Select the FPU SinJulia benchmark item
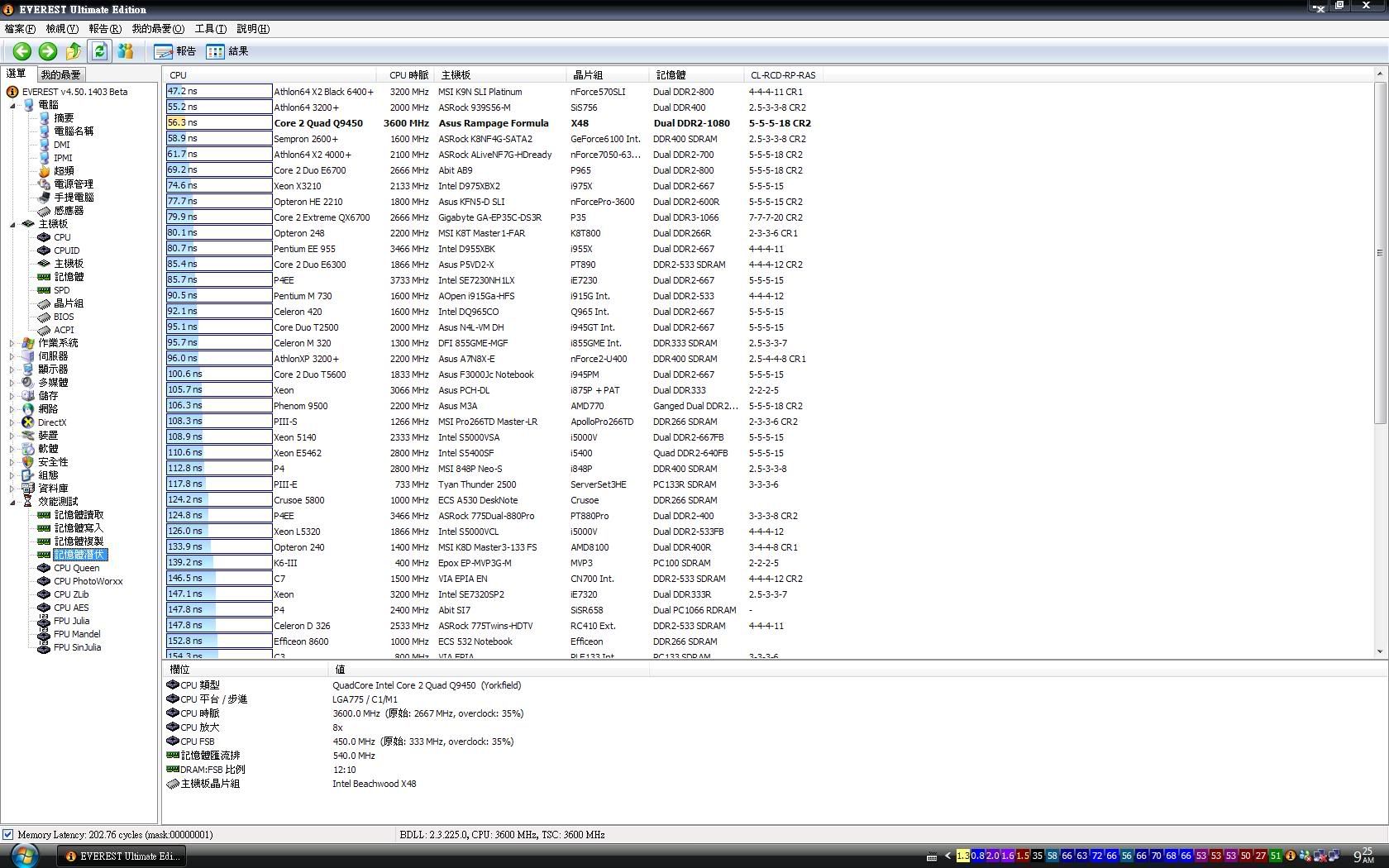The height and width of the screenshot is (868, 1389). click(x=77, y=647)
